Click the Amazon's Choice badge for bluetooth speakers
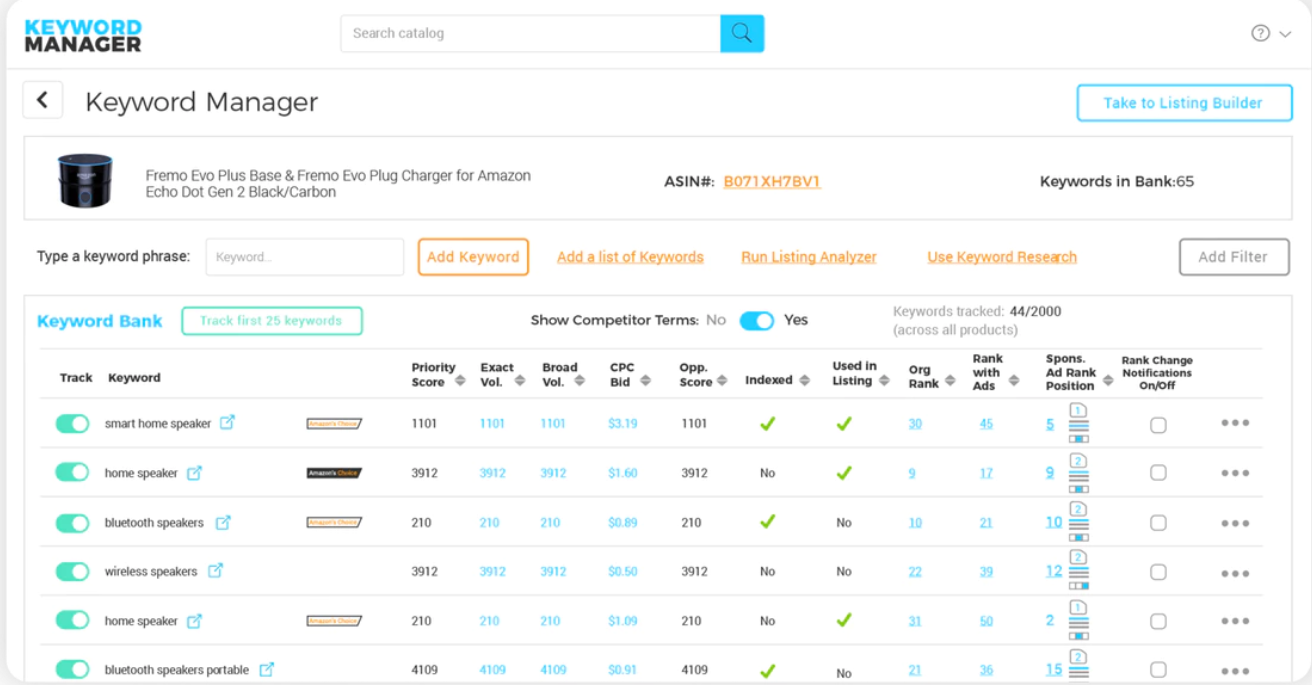 coord(336,521)
